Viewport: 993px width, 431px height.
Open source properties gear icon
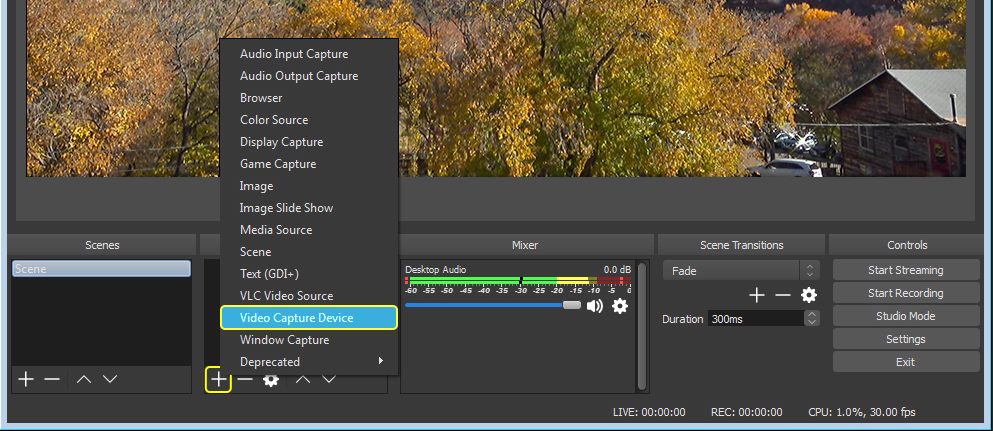tap(270, 380)
